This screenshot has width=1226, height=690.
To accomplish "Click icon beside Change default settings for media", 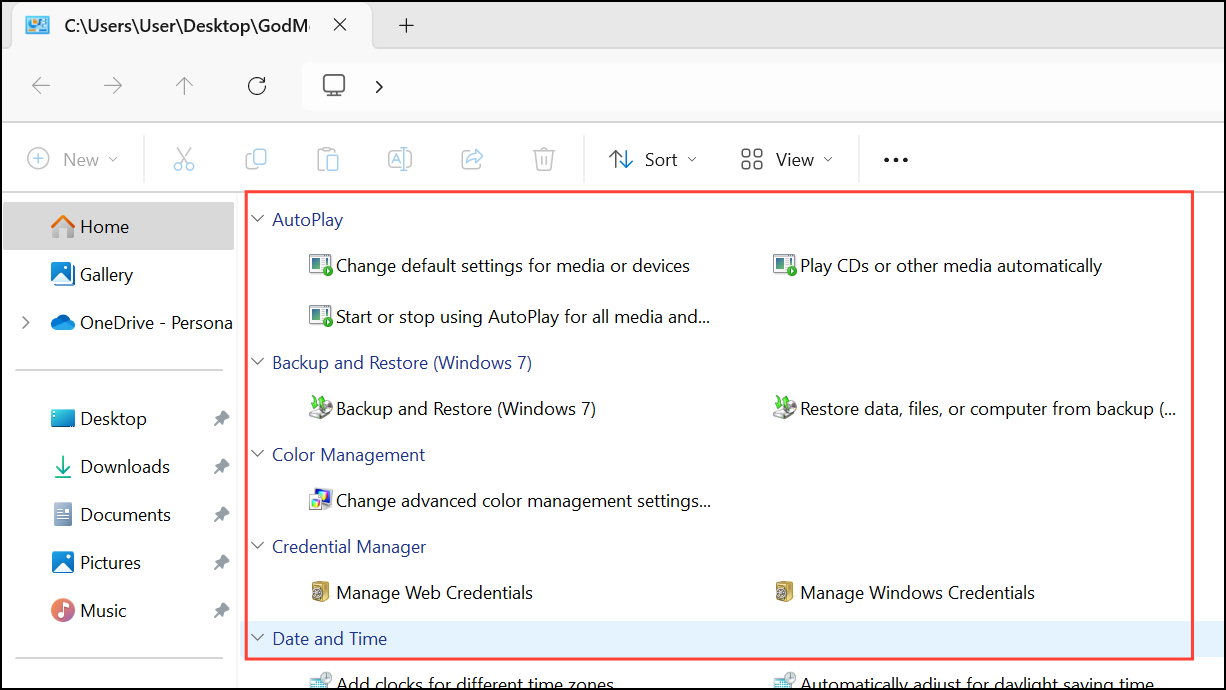I will (x=320, y=266).
